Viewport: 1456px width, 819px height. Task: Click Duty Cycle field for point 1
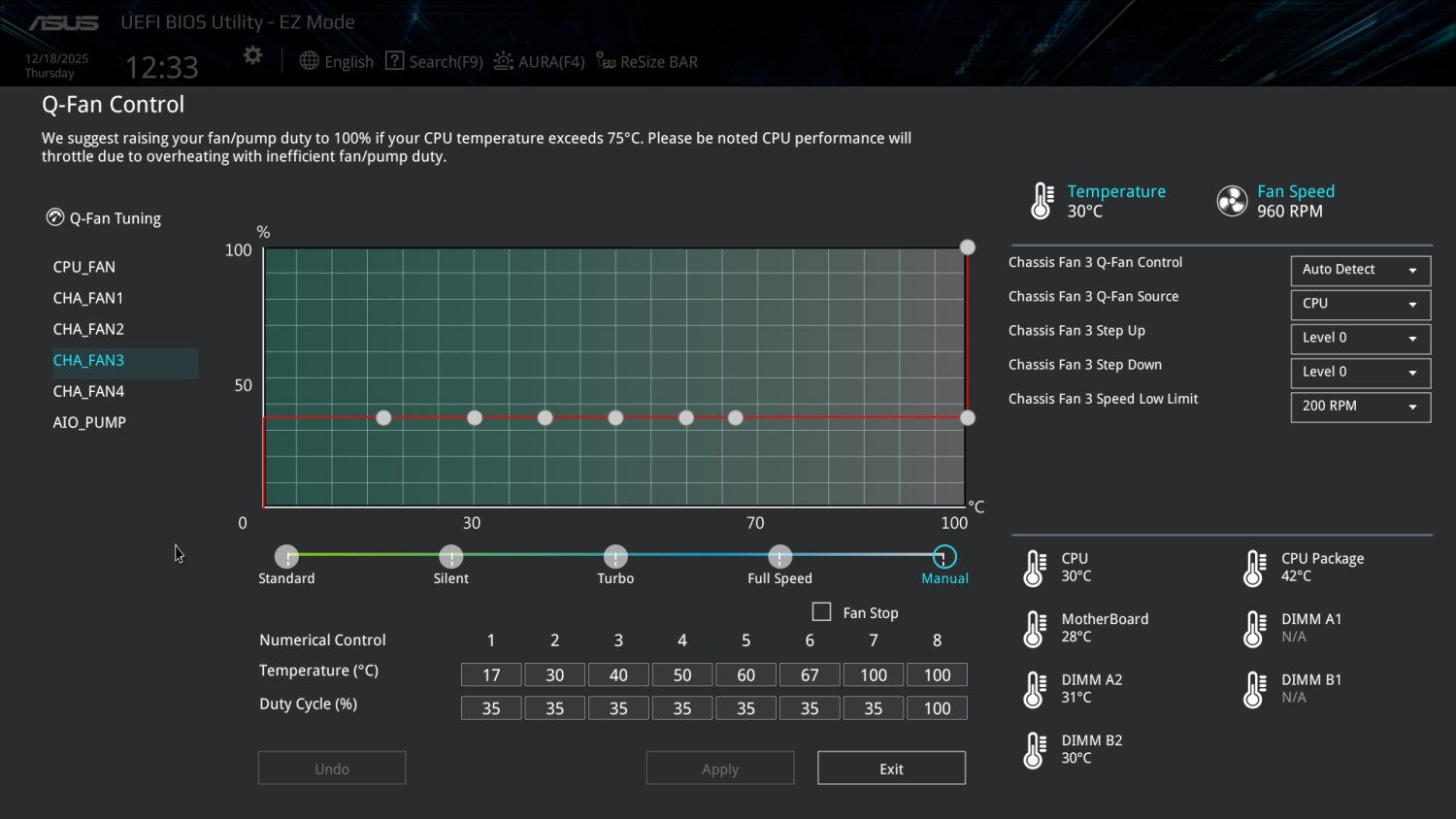click(491, 708)
